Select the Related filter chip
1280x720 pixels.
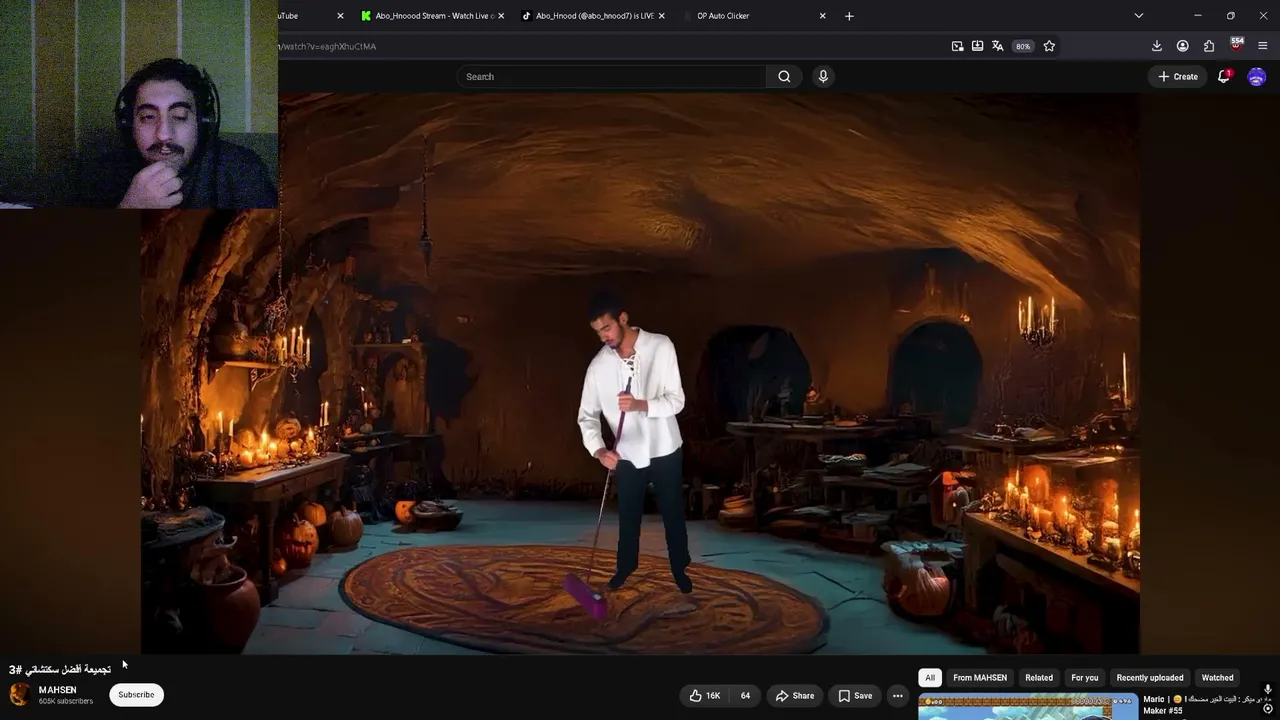pyautogui.click(x=1039, y=678)
